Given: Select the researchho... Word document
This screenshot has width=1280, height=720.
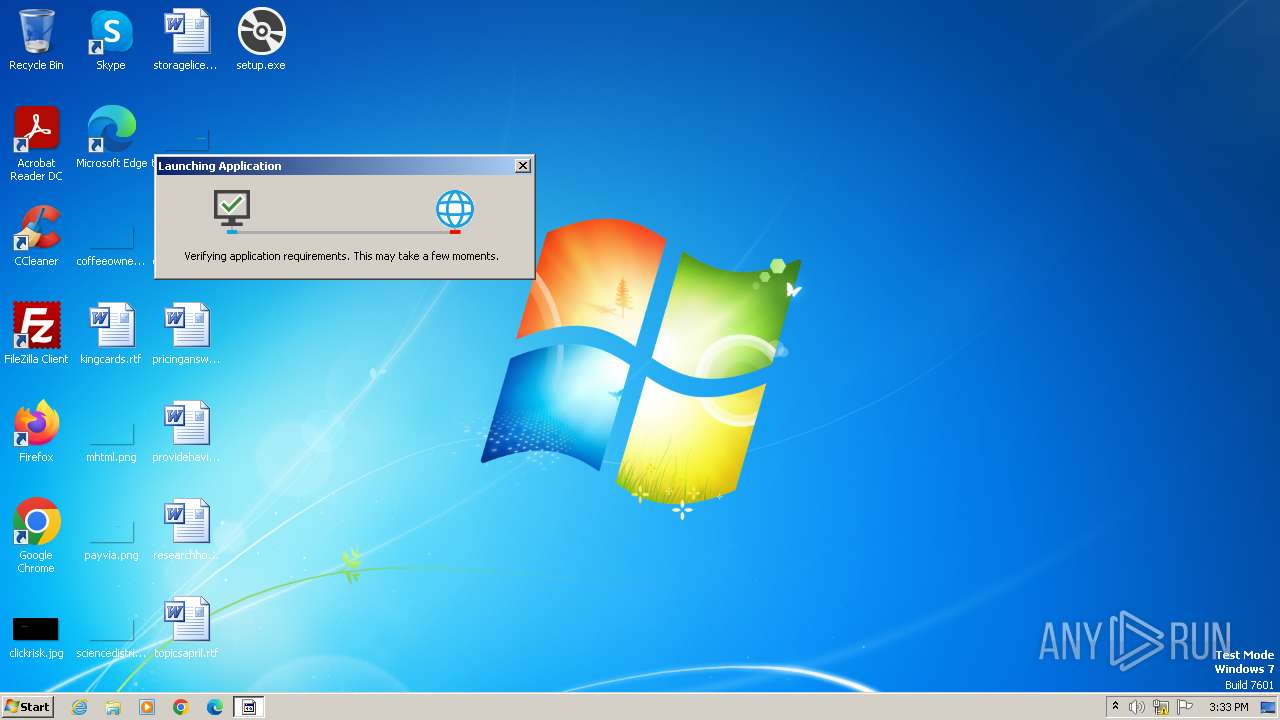Looking at the screenshot, I should pyautogui.click(x=186, y=530).
